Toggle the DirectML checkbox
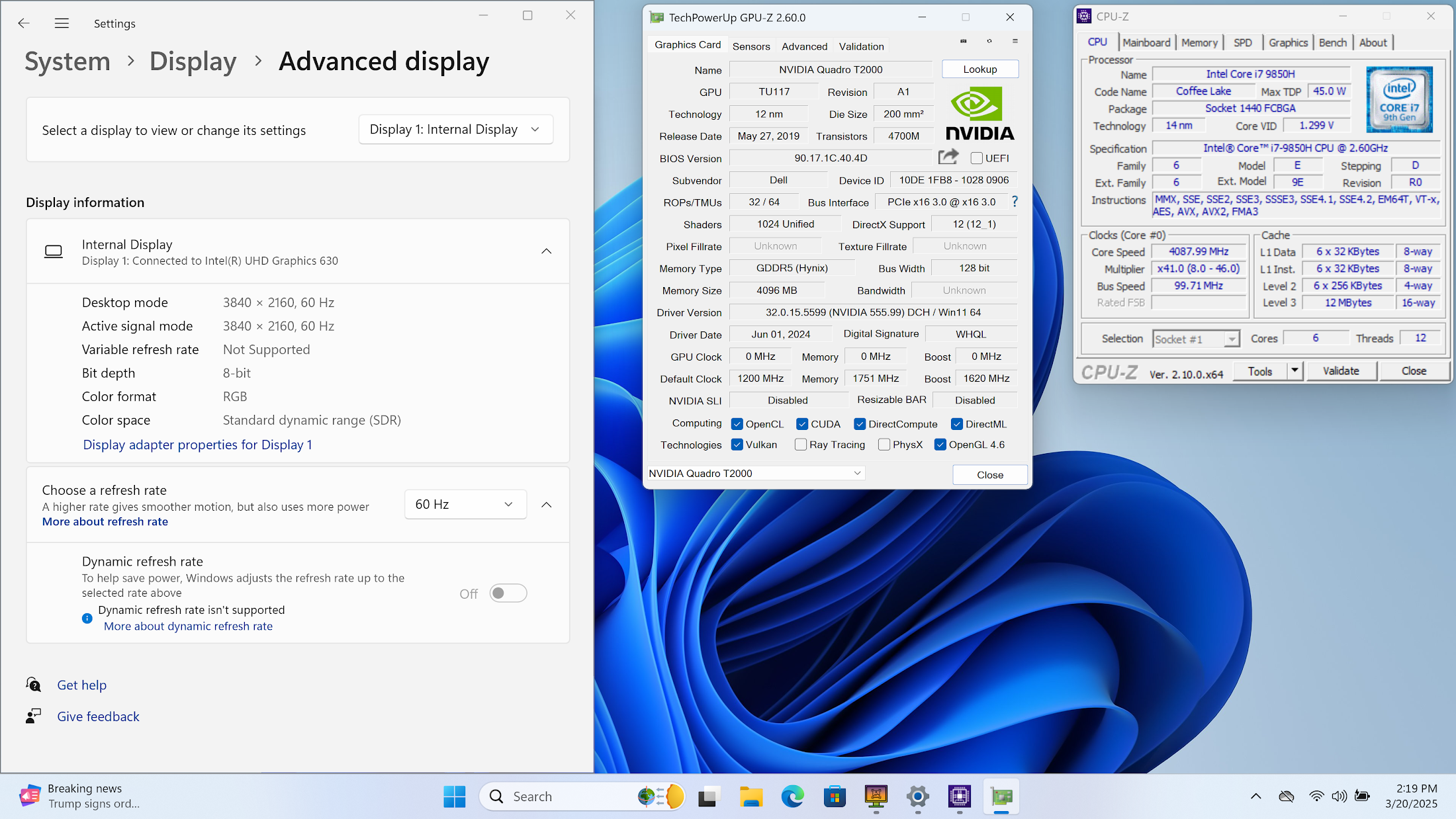Screen dimensions: 1456x819 click(x=957, y=424)
